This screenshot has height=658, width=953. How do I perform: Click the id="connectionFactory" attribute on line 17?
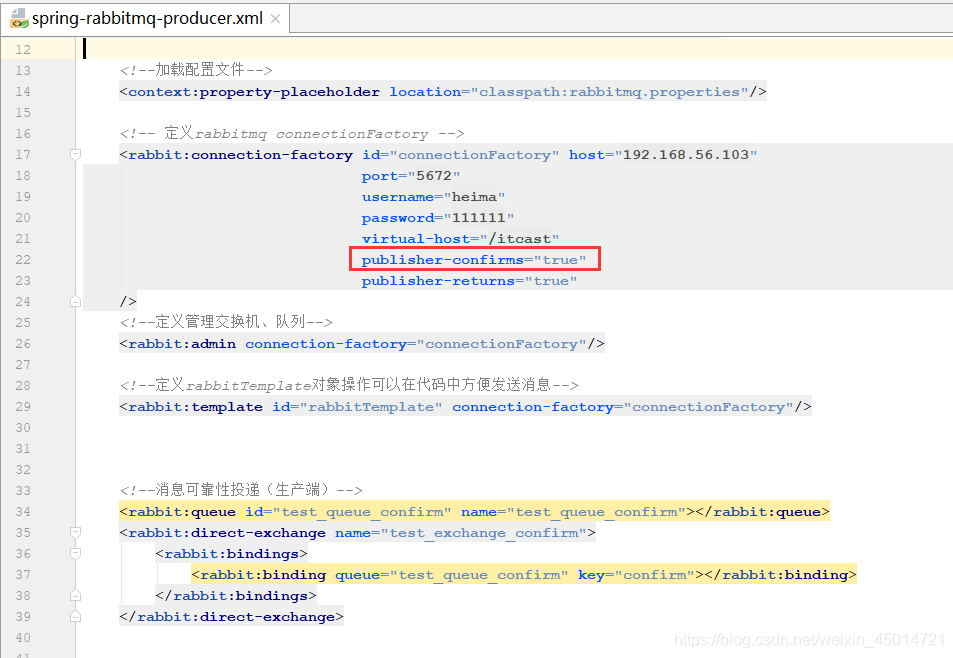click(x=460, y=155)
